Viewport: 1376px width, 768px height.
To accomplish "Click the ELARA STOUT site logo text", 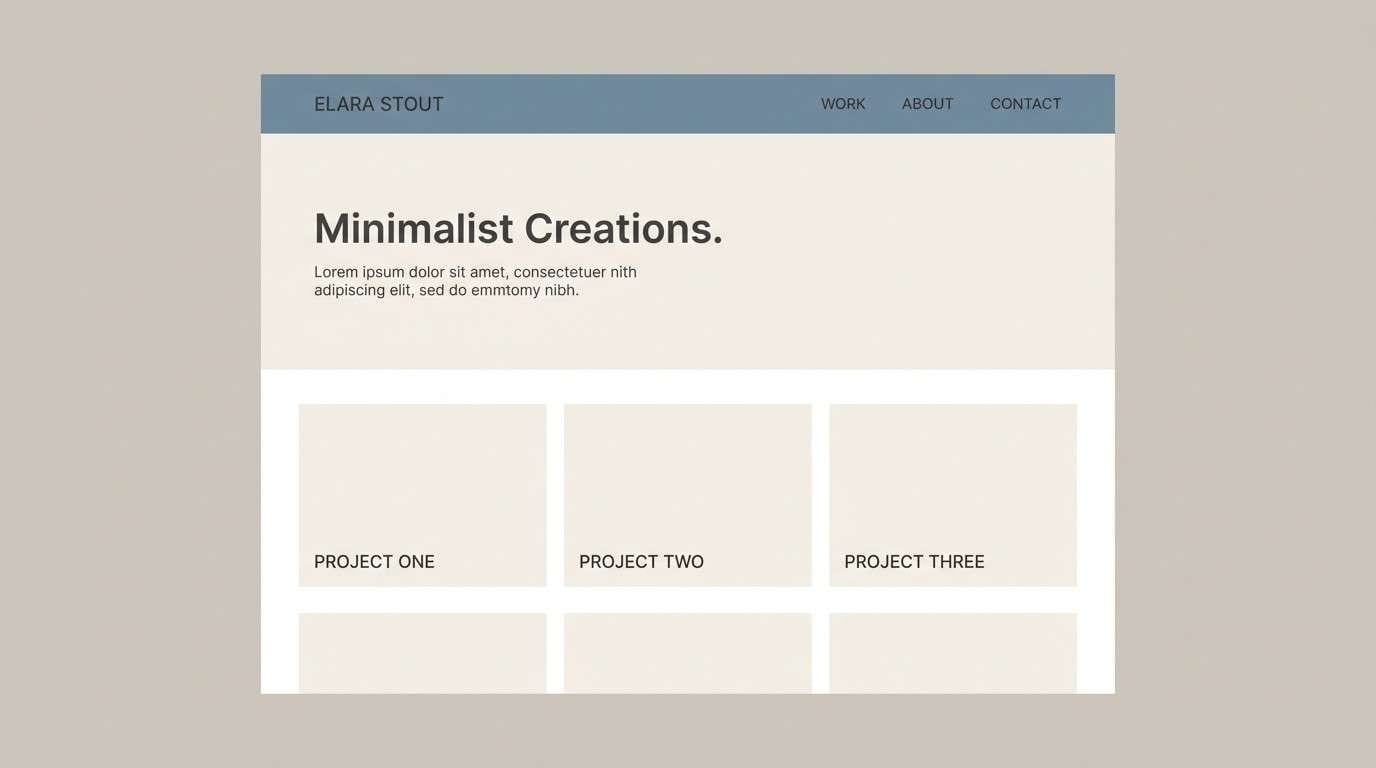I will (378, 103).
